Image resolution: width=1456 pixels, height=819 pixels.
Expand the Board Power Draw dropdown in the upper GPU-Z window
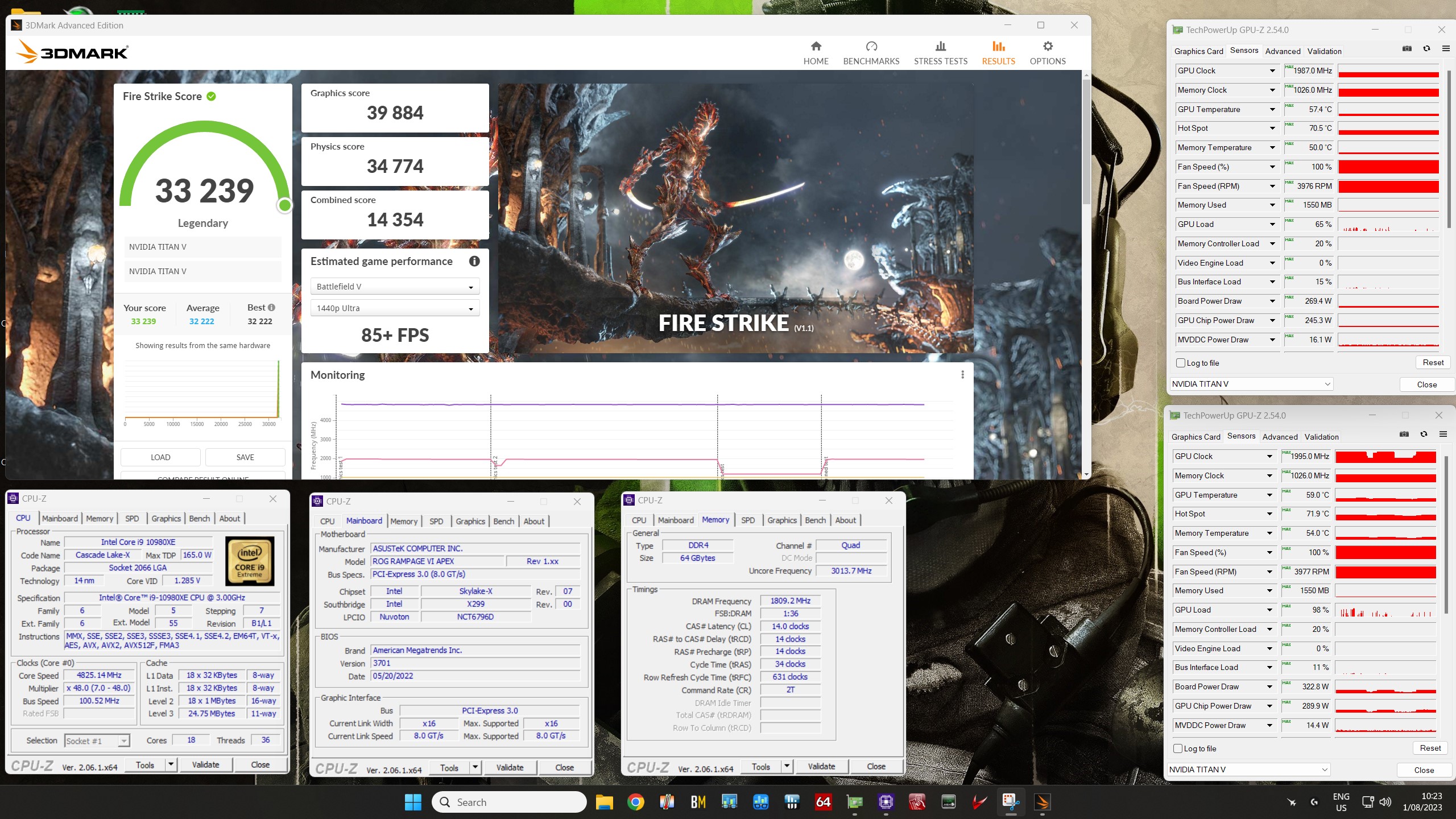pos(1272,301)
